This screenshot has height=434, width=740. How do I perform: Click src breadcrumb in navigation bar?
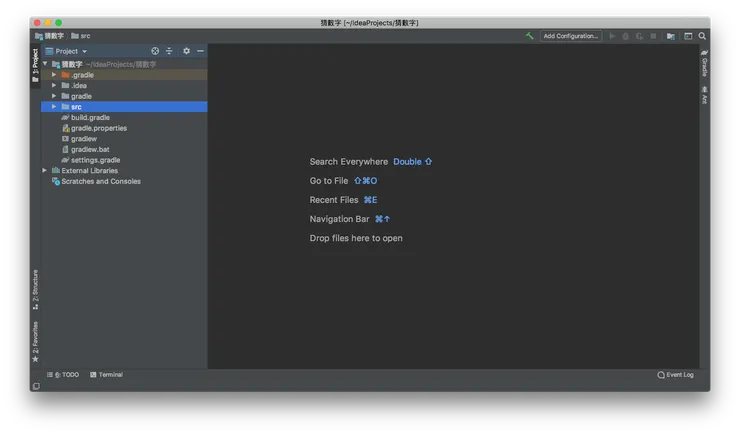point(81,36)
